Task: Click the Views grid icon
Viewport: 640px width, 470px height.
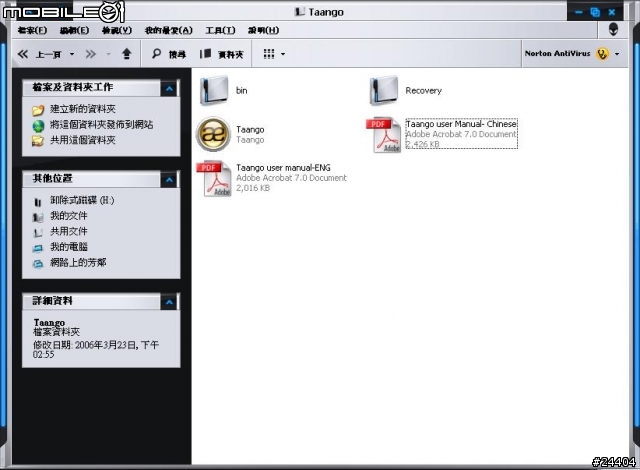Action: 269,54
